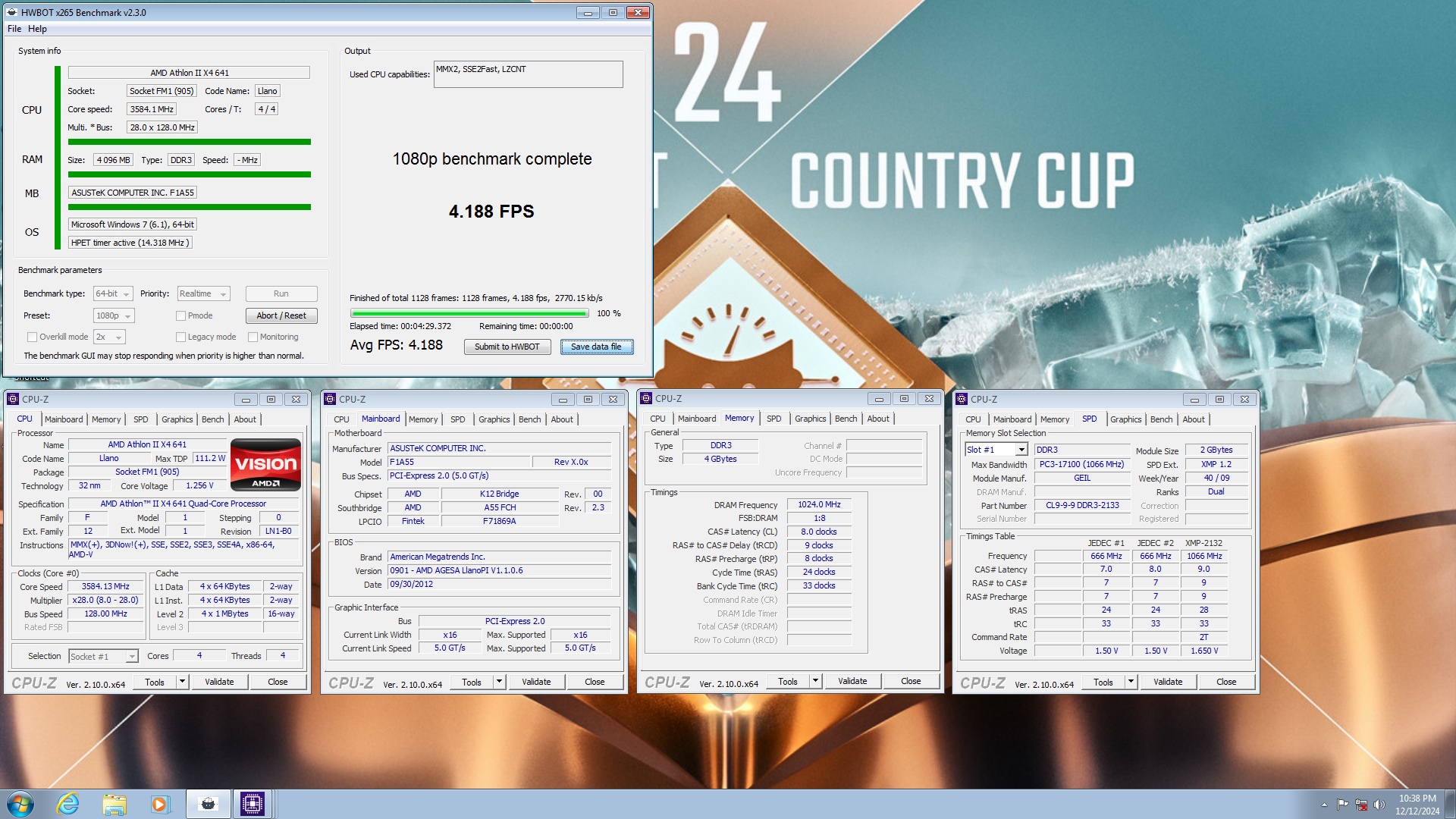Viewport: 1456px width, 819px height.
Task: Expand Tools dropdown arrow in Mainboard CPU-Z window
Action: coord(499,682)
